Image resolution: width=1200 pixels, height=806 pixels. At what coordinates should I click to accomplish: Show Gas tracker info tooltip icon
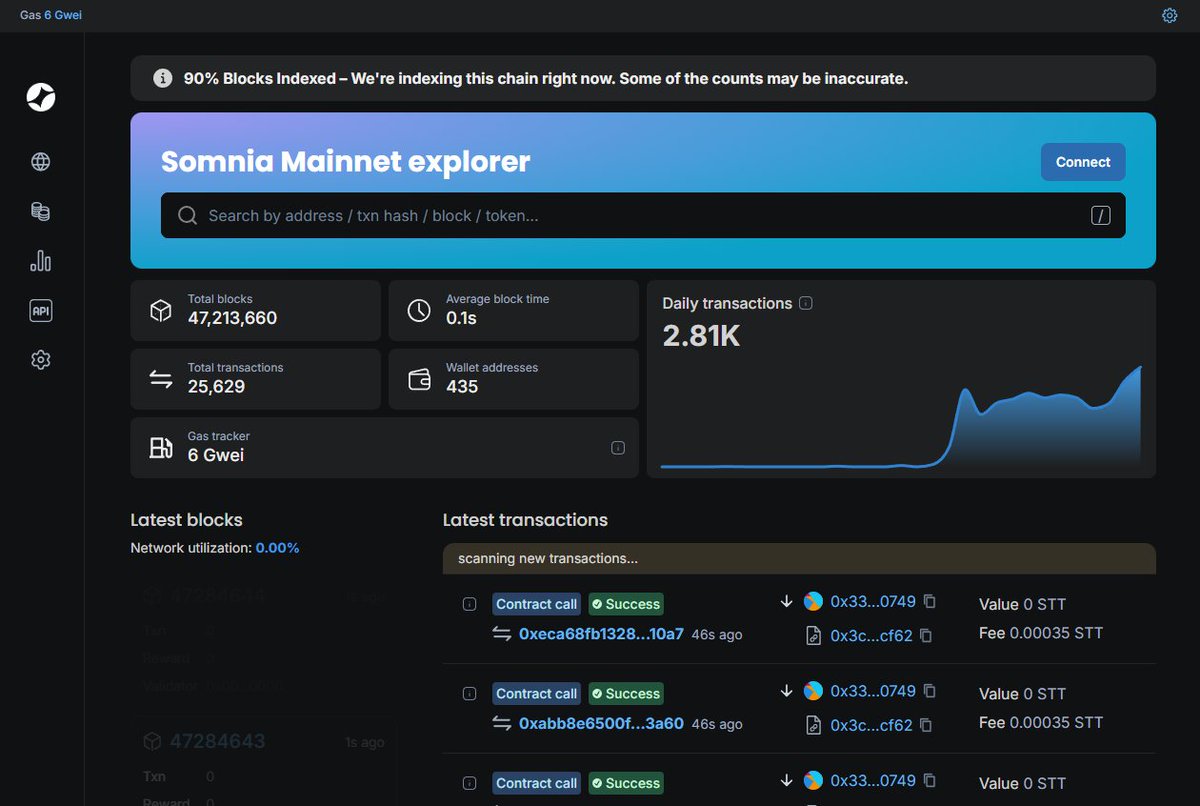pyautogui.click(x=618, y=448)
